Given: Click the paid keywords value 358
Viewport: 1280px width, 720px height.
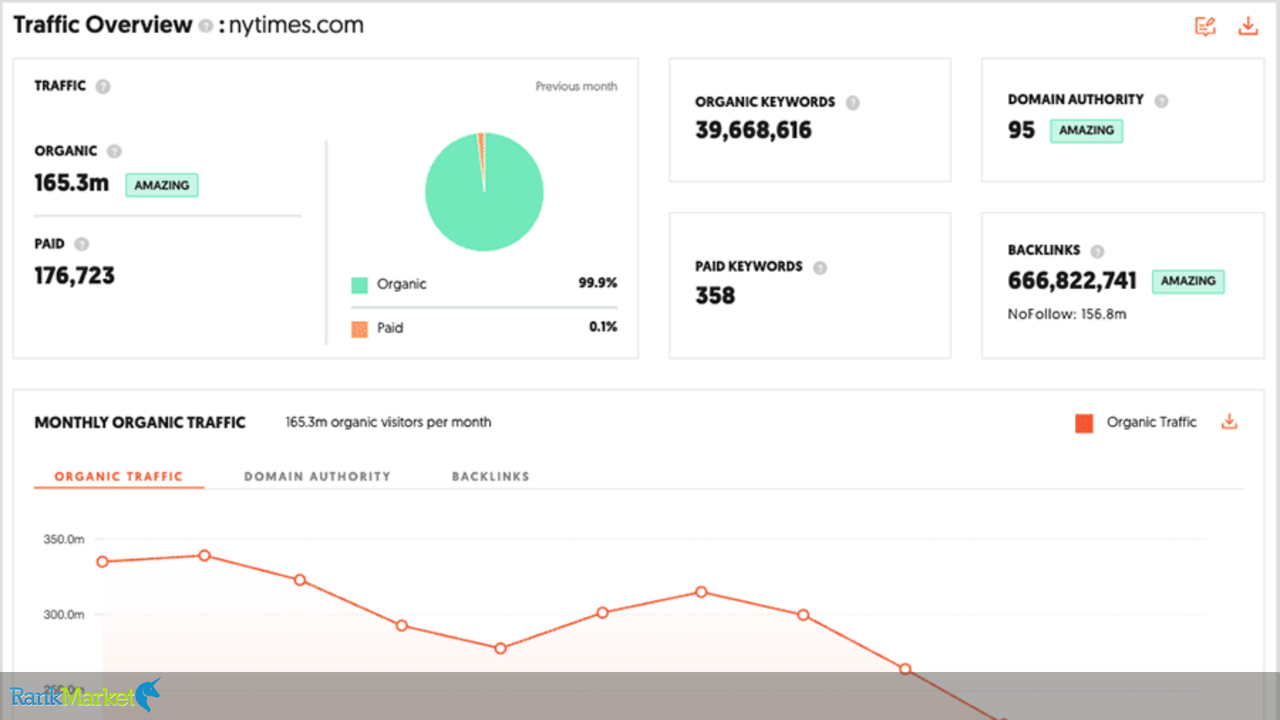Looking at the screenshot, I should (715, 296).
